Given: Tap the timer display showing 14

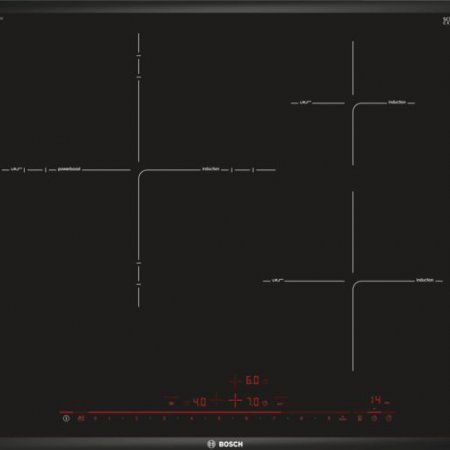Looking at the screenshot, I should click(x=376, y=400).
